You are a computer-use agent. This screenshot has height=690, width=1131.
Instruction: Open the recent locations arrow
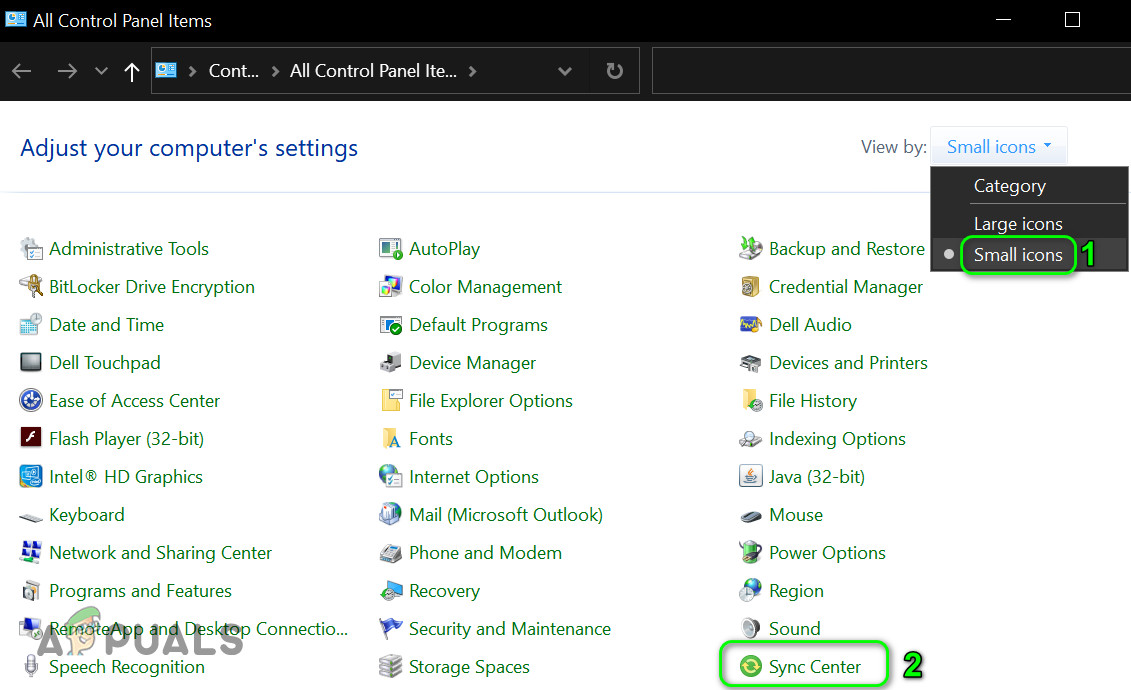click(101, 71)
